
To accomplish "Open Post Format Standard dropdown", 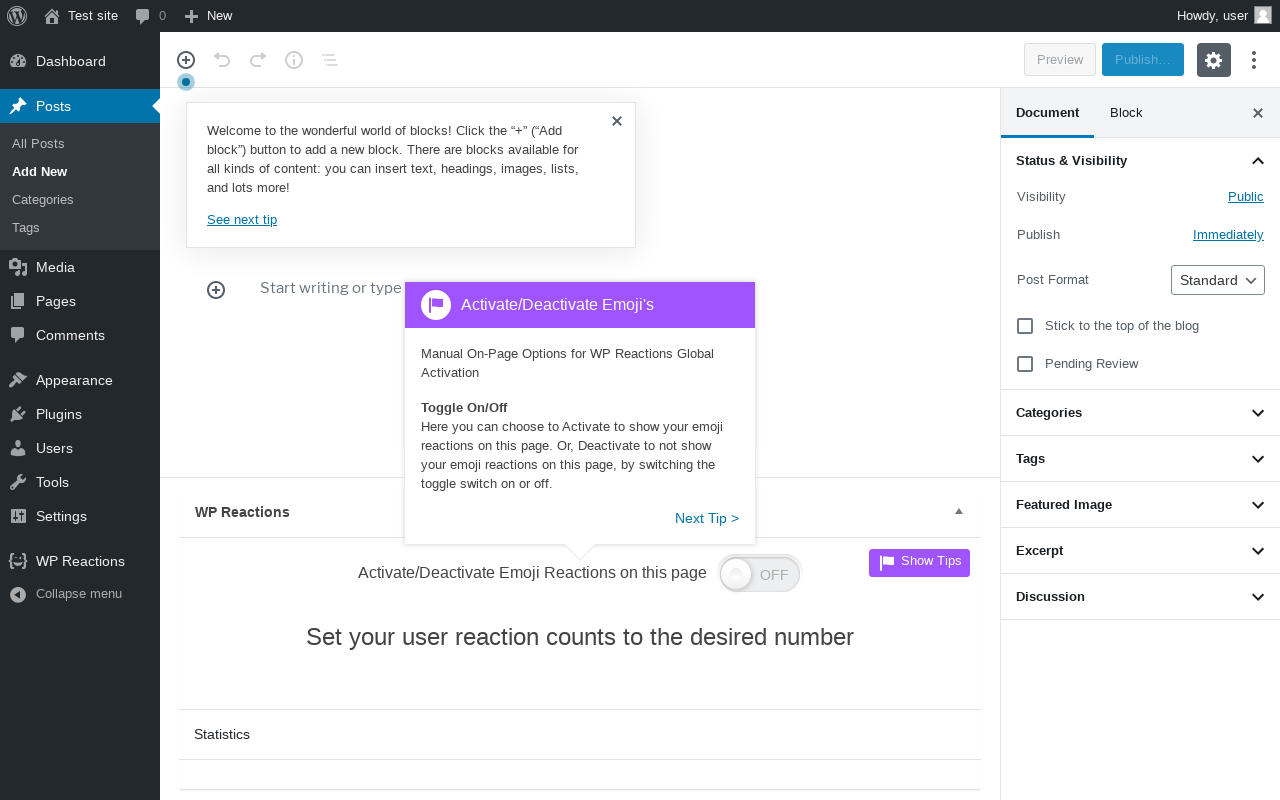I will pos(1218,280).
